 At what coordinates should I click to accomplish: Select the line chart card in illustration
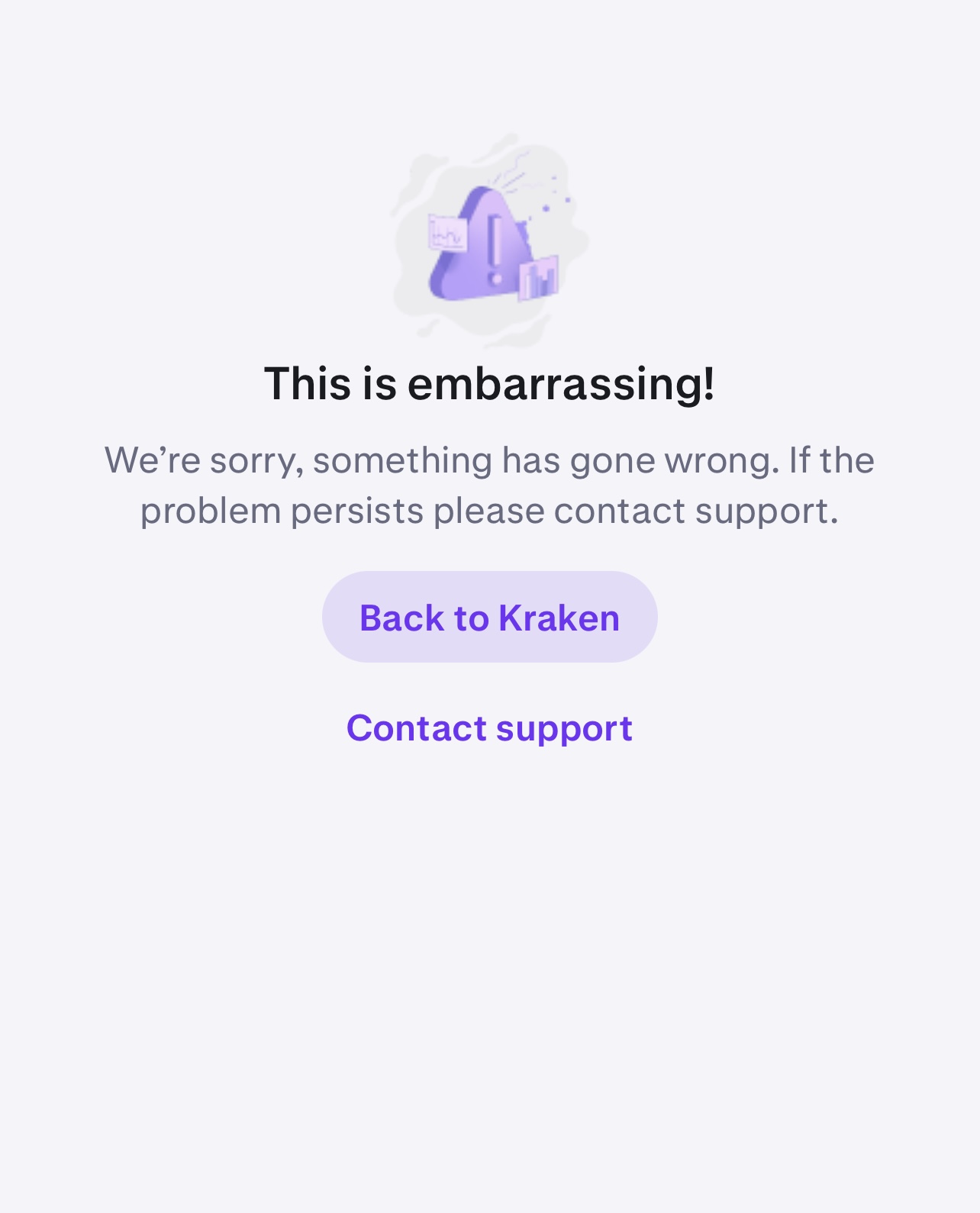pos(447,232)
